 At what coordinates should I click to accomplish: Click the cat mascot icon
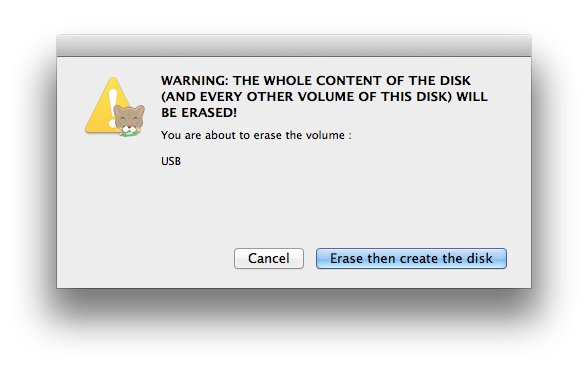point(129,121)
